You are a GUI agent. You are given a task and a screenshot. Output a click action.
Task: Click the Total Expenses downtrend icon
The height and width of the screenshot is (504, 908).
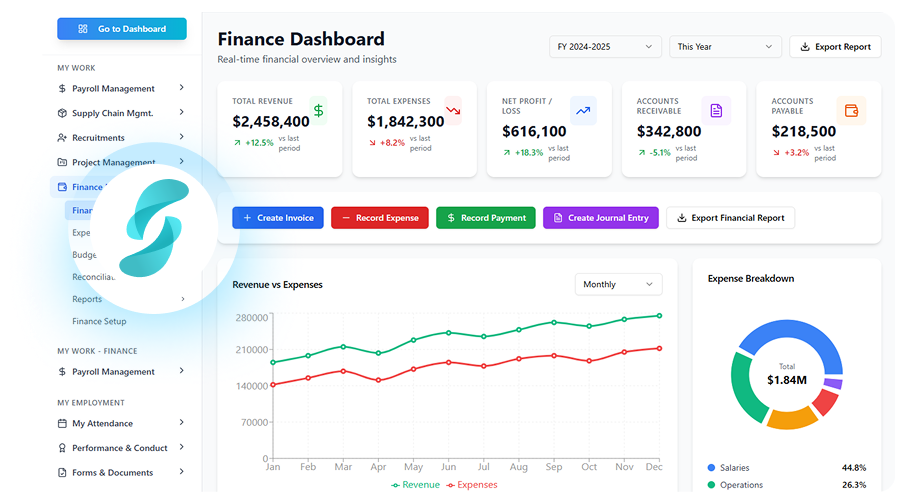tap(453, 111)
